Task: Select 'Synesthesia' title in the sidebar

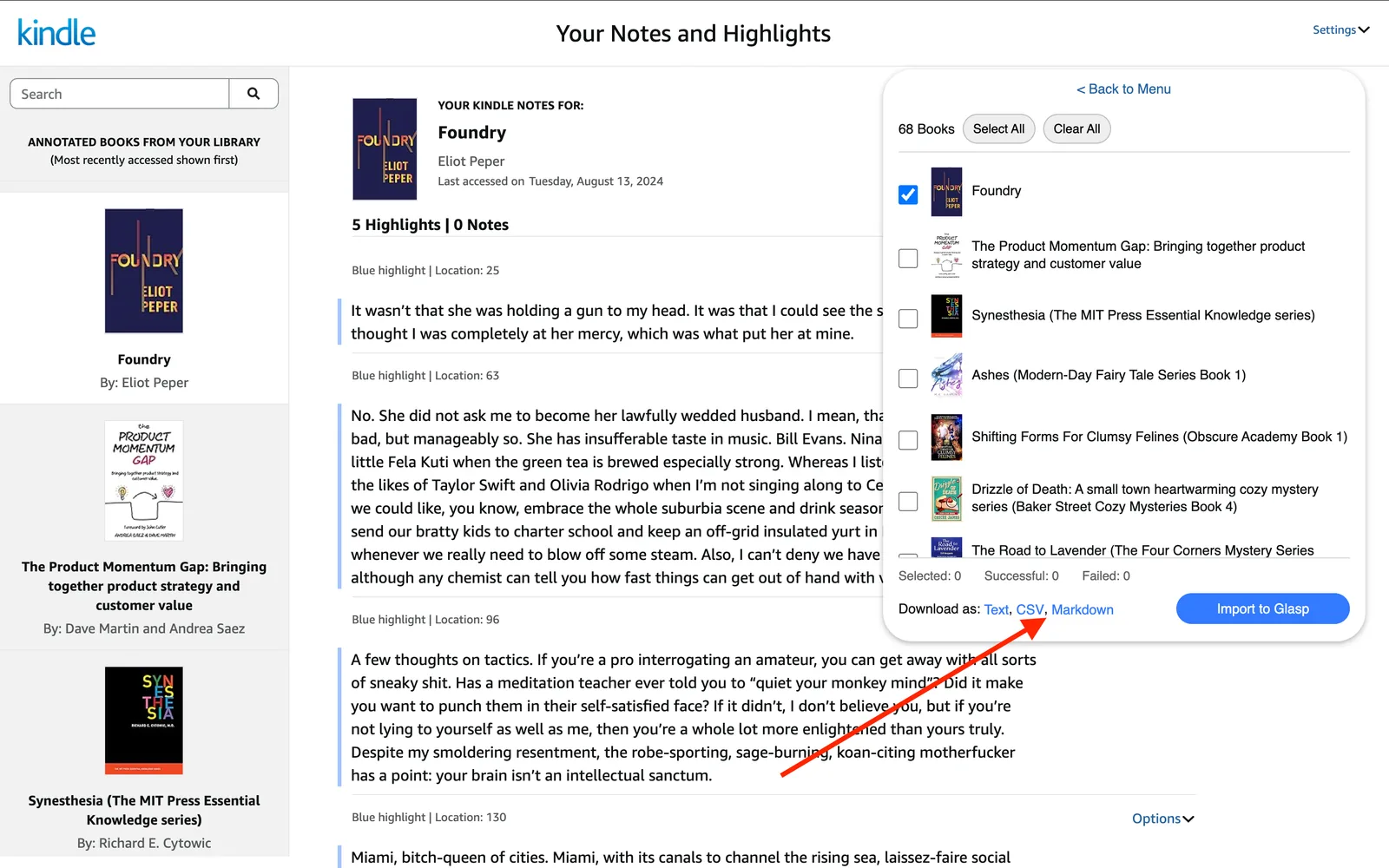Action: (144, 810)
